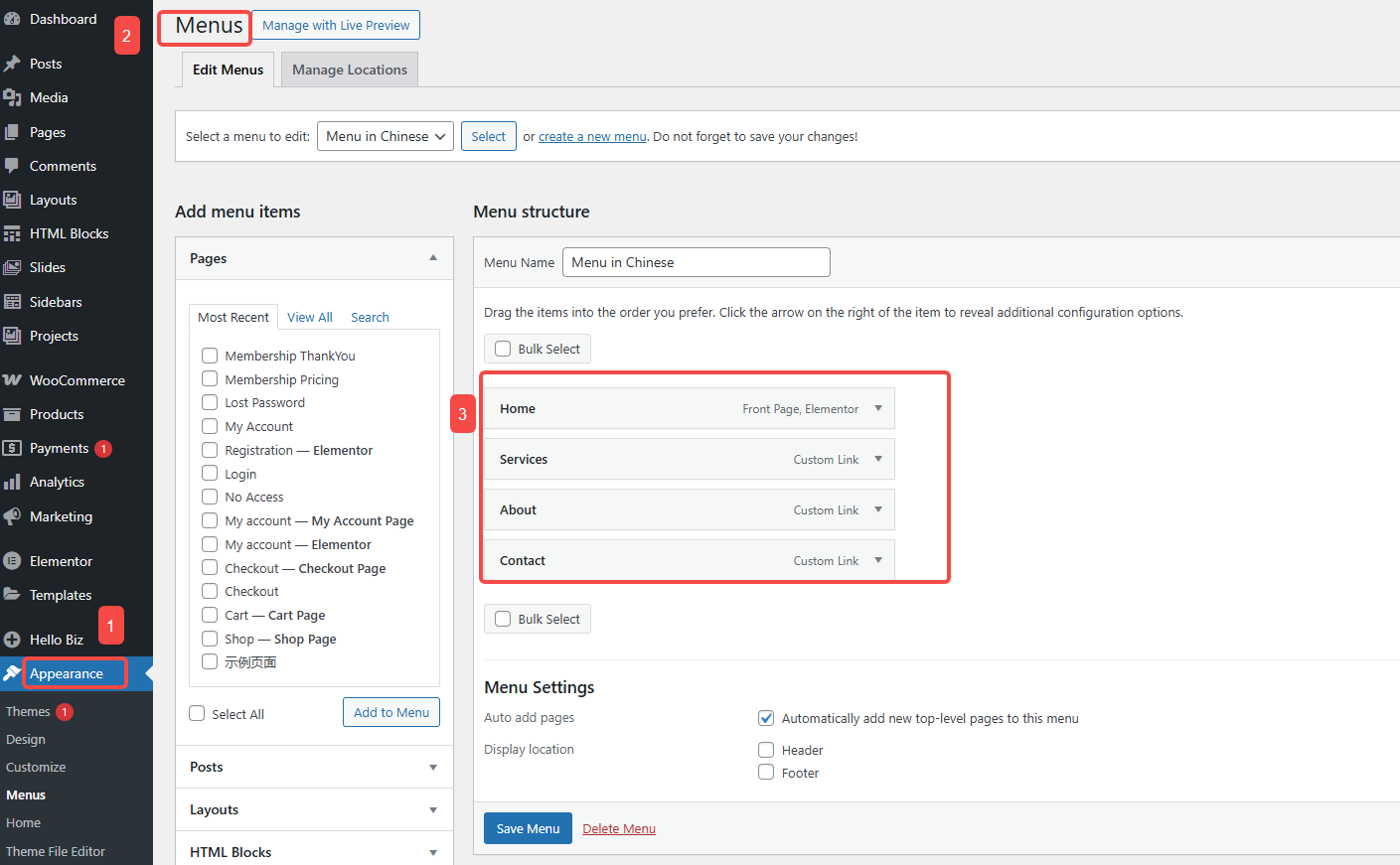Open the Analytics sidebar icon
Viewport: 1400px width, 865px height.
tap(14, 482)
